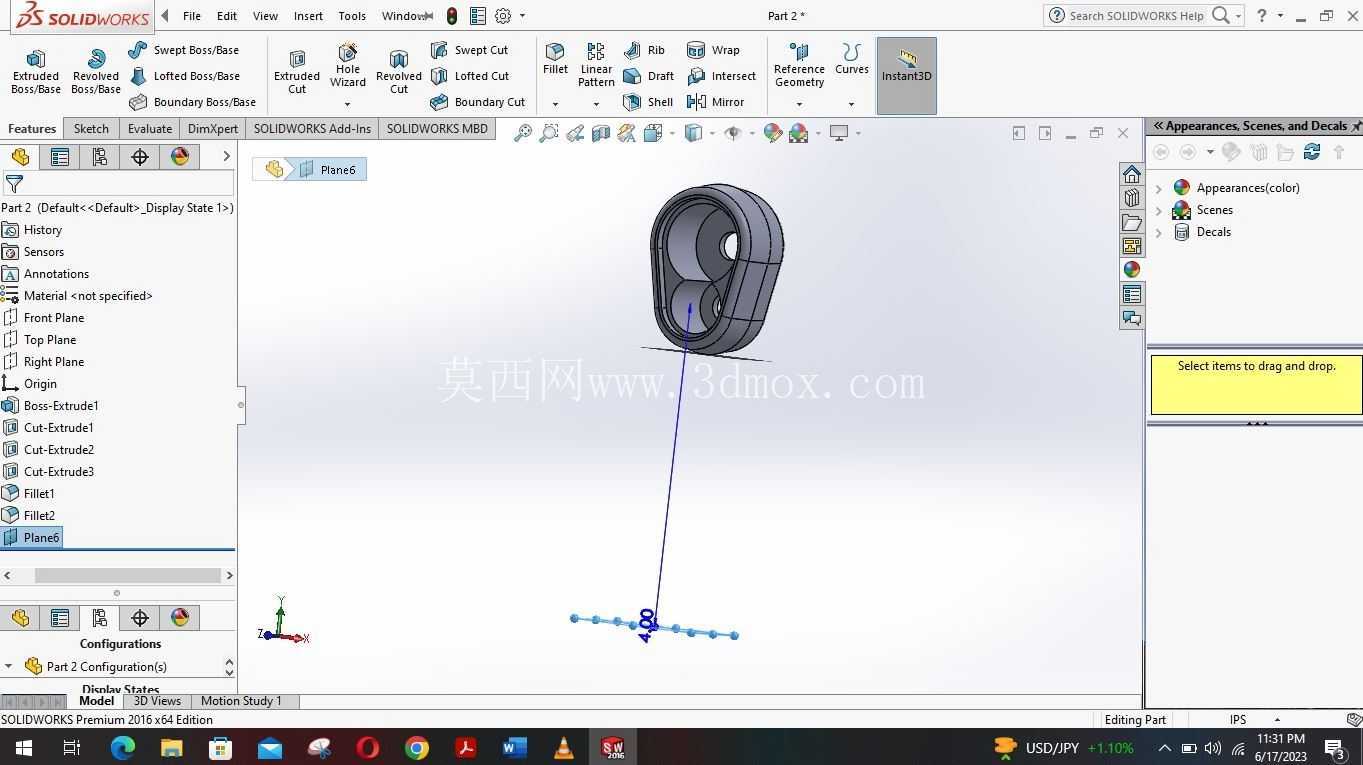Expand the Part 2 Configuration(s) node
The width and height of the screenshot is (1363, 765).
[x=8, y=667]
